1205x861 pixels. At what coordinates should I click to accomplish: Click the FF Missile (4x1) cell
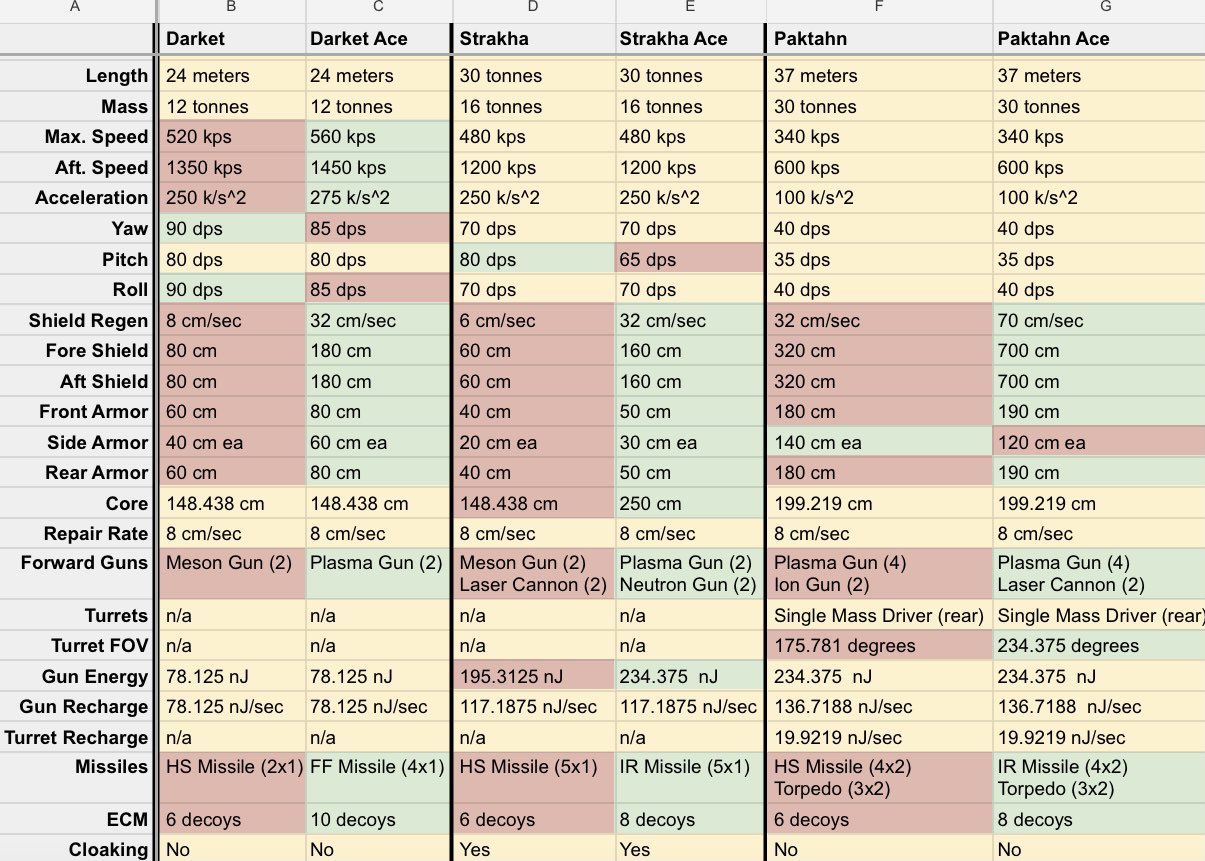click(x=378, y=768)
